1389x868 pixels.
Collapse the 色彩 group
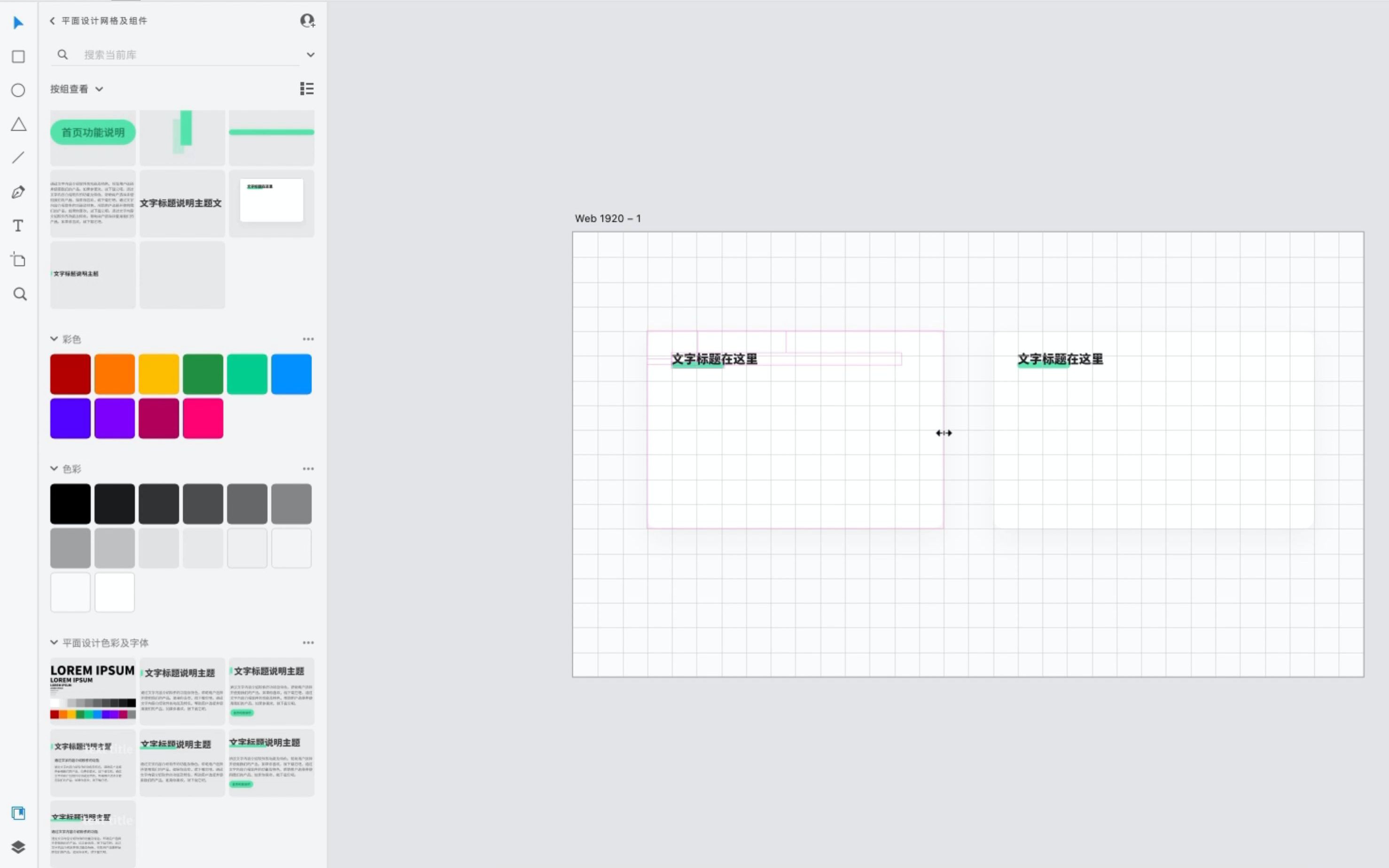[54, 468]
